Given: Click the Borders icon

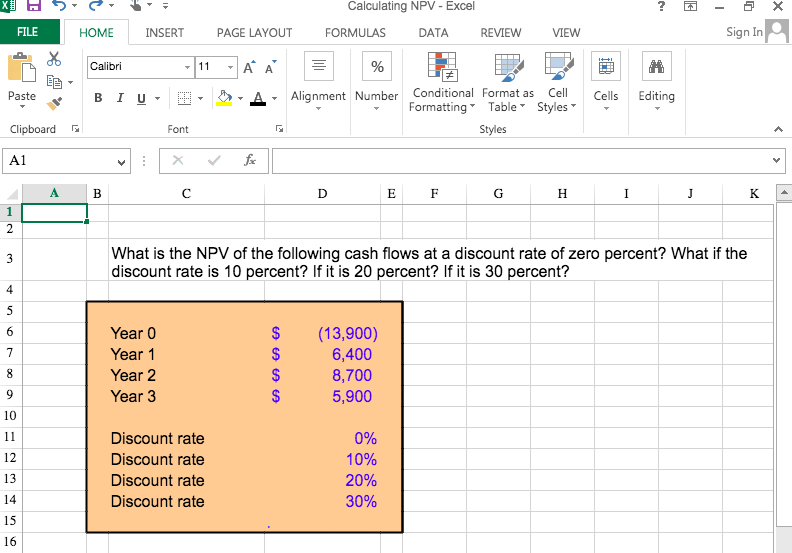Looking at the screenshot, I should 184,98.
